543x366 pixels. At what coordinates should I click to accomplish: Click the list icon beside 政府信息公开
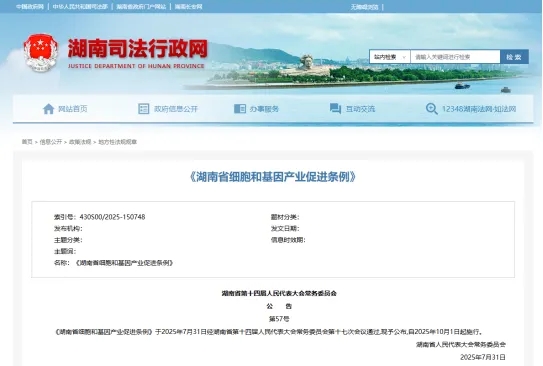[x=143, y=109]
